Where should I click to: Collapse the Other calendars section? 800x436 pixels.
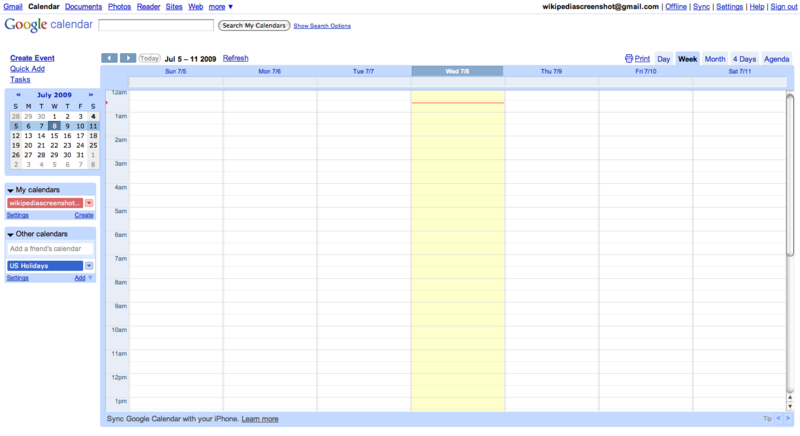click(10, 235)
